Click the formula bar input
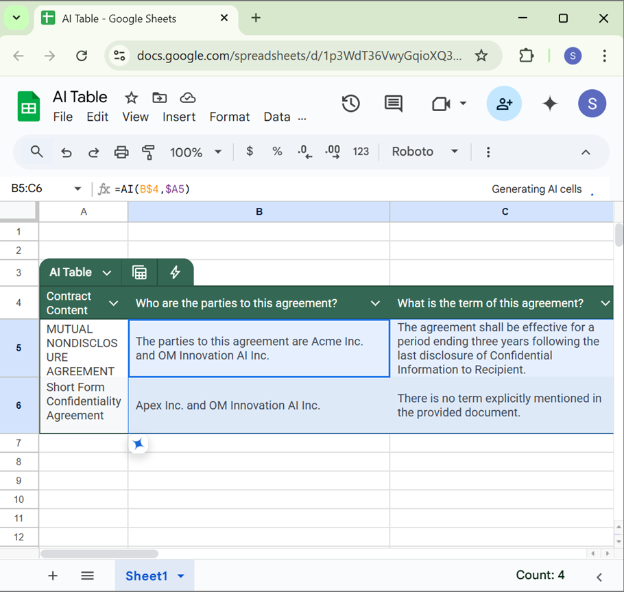Screen dimensions: 624x592 click(x=300, y=189)
